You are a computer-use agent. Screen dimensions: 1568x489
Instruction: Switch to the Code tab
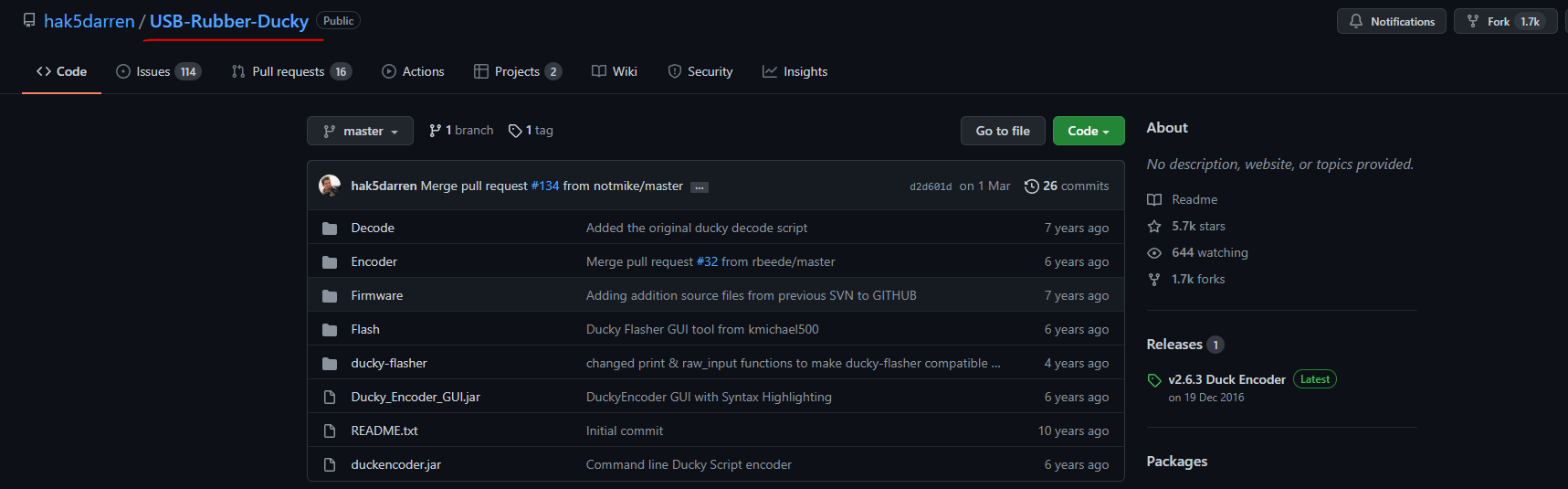(x=61, y=71)
